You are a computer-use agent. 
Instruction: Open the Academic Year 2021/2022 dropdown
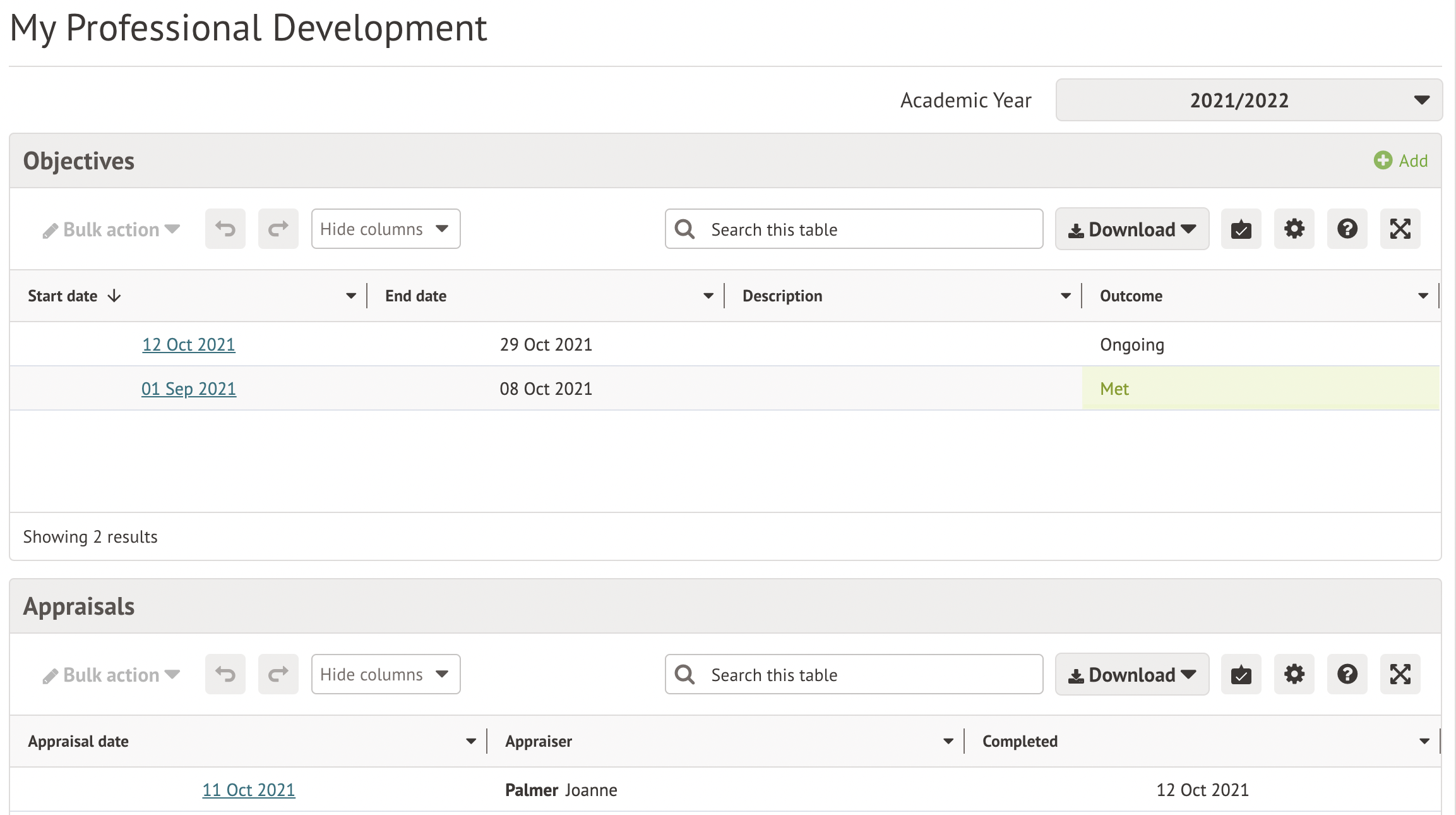pyautogui.click(x=1248, y=100)
